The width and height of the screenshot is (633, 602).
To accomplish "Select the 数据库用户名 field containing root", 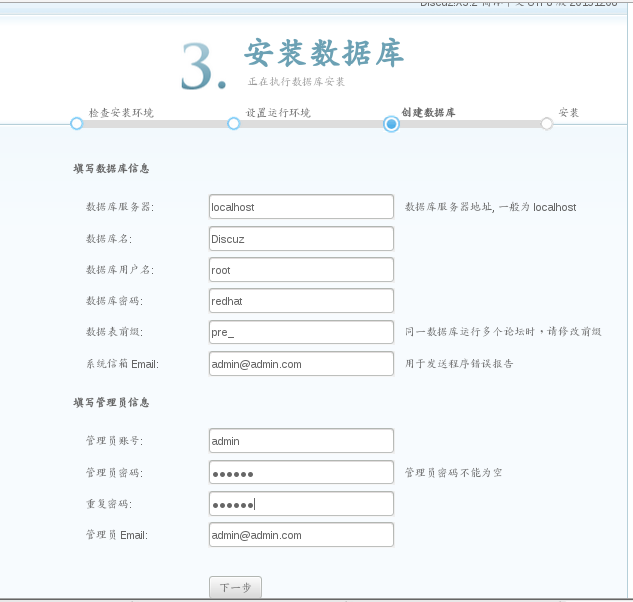I will [x=301, y=270].
